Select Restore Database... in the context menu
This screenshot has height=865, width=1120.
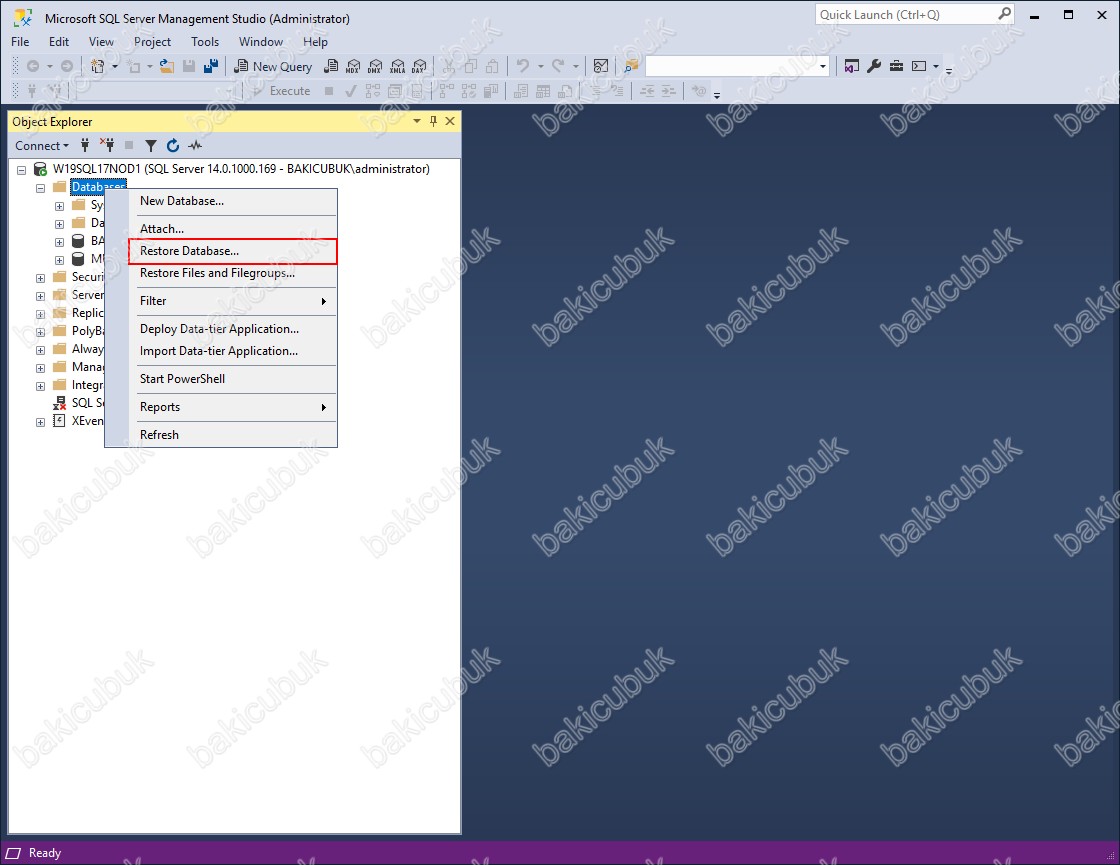tap(232, 251)
